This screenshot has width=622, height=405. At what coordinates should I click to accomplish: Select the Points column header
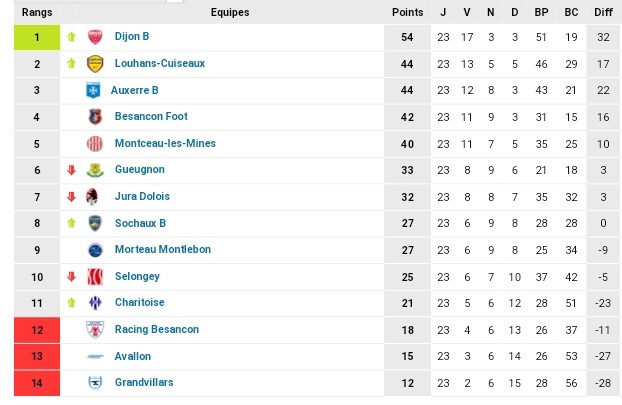407,12
